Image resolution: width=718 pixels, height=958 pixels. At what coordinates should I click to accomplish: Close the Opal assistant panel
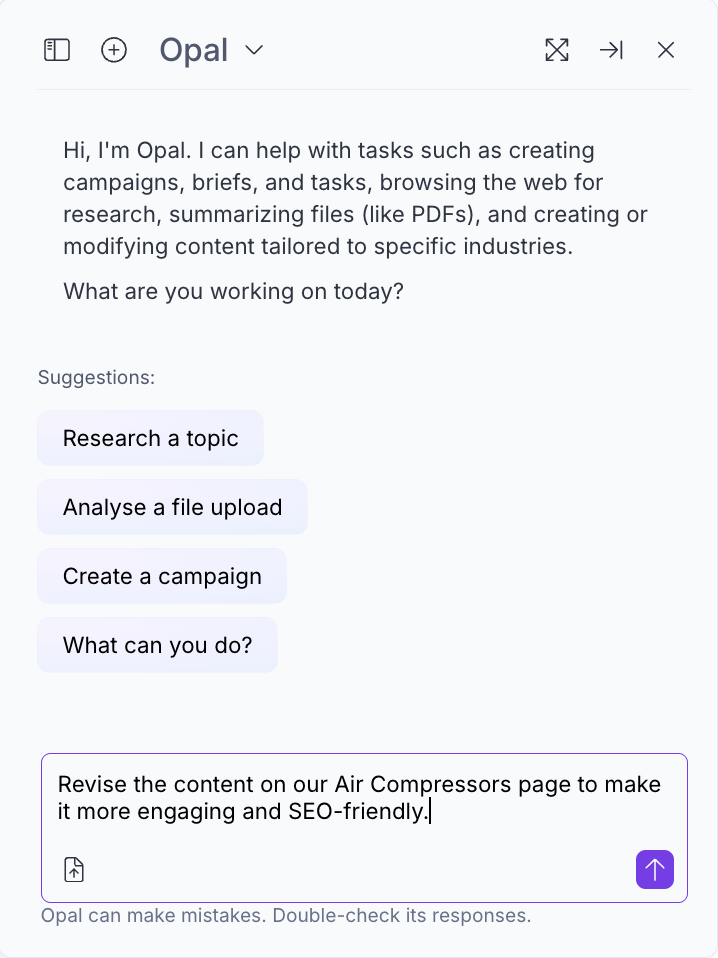coord(666,50)
